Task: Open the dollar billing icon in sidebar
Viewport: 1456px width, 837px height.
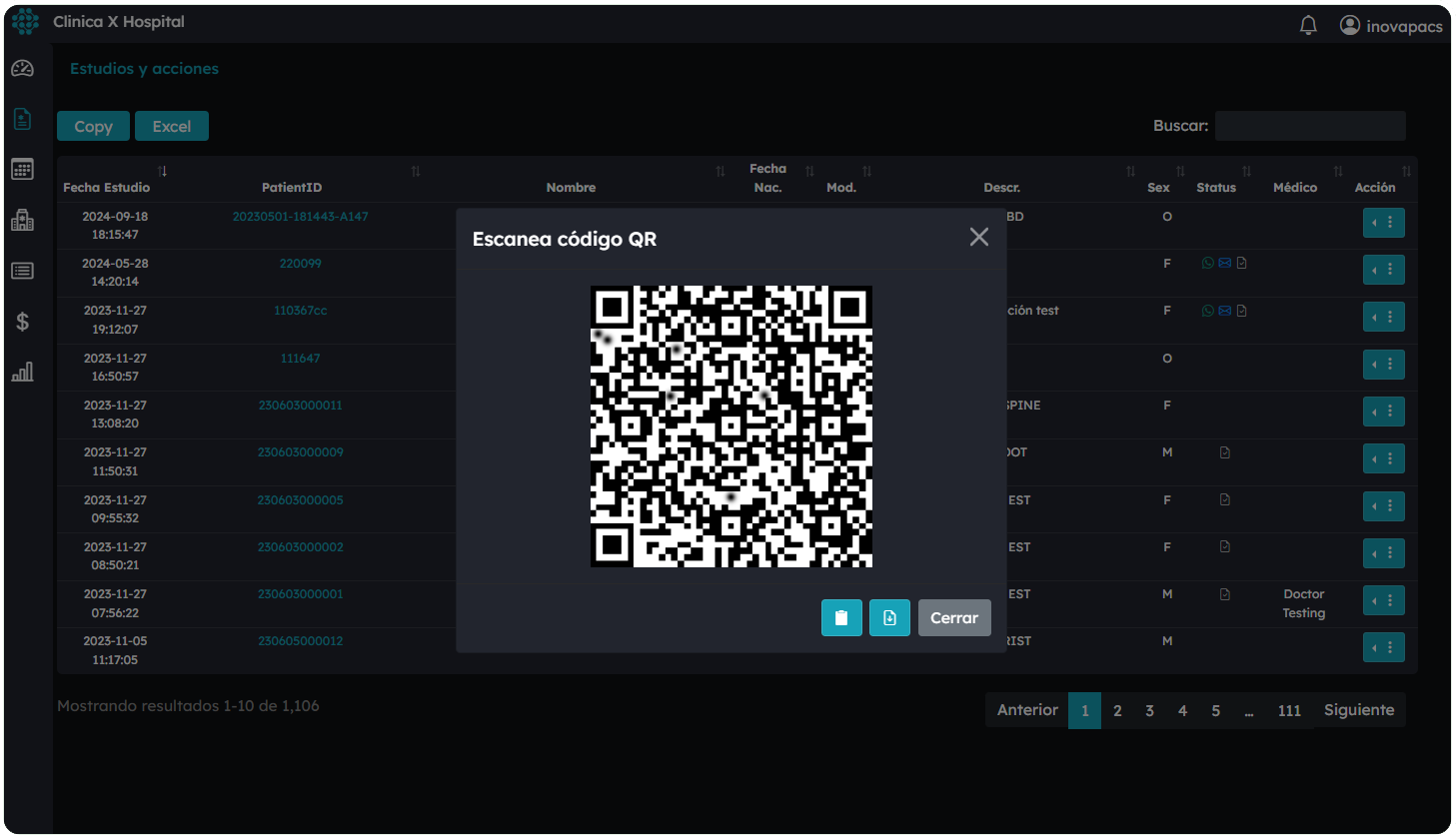Action: point(22,322)
